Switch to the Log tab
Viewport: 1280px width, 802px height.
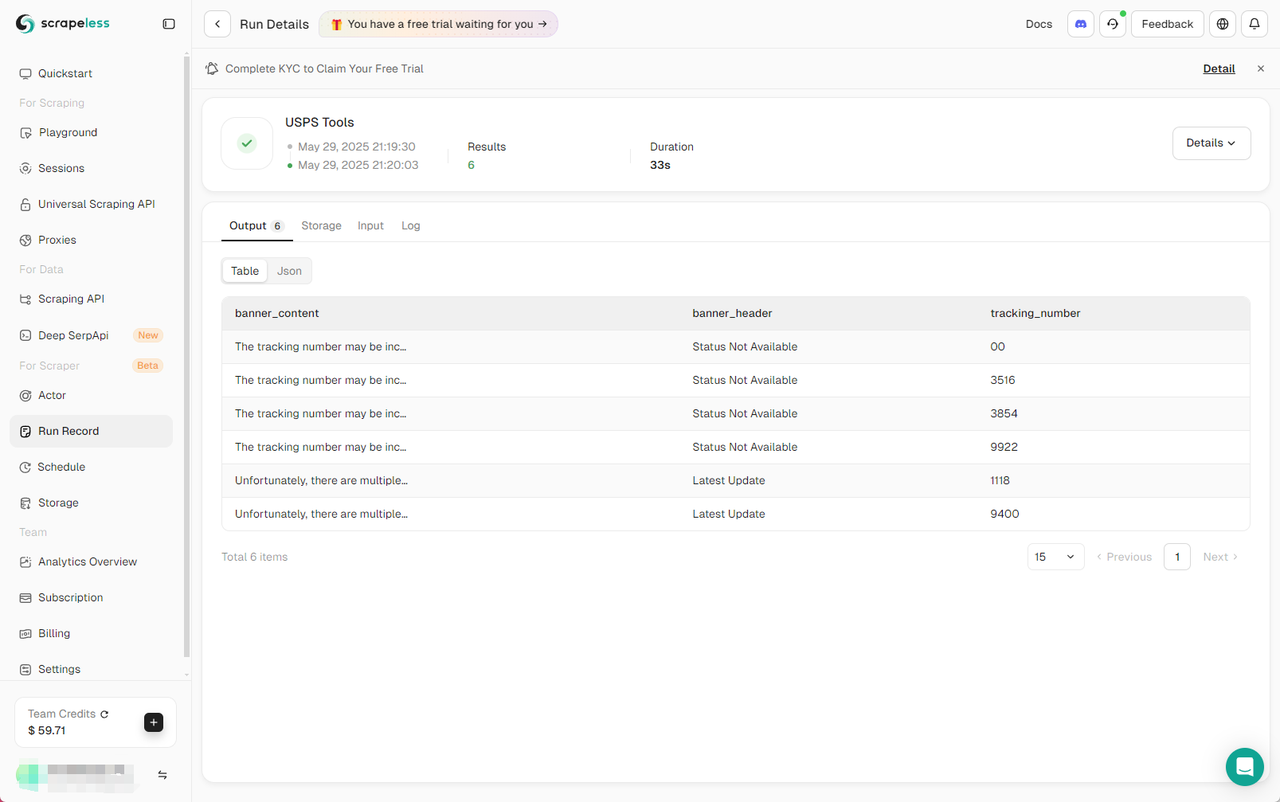pyautogui.click(x=411, y=226)
